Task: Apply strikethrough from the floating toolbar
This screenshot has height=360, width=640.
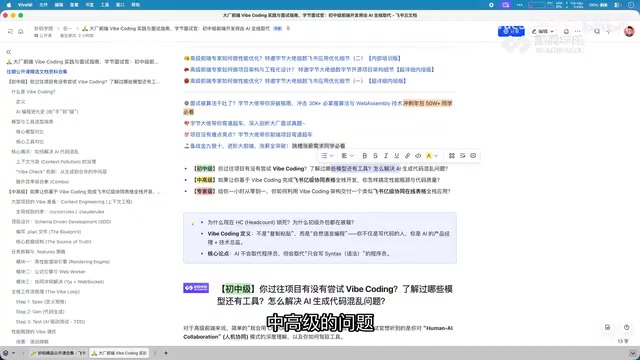Action: click(x=375, y=156)
